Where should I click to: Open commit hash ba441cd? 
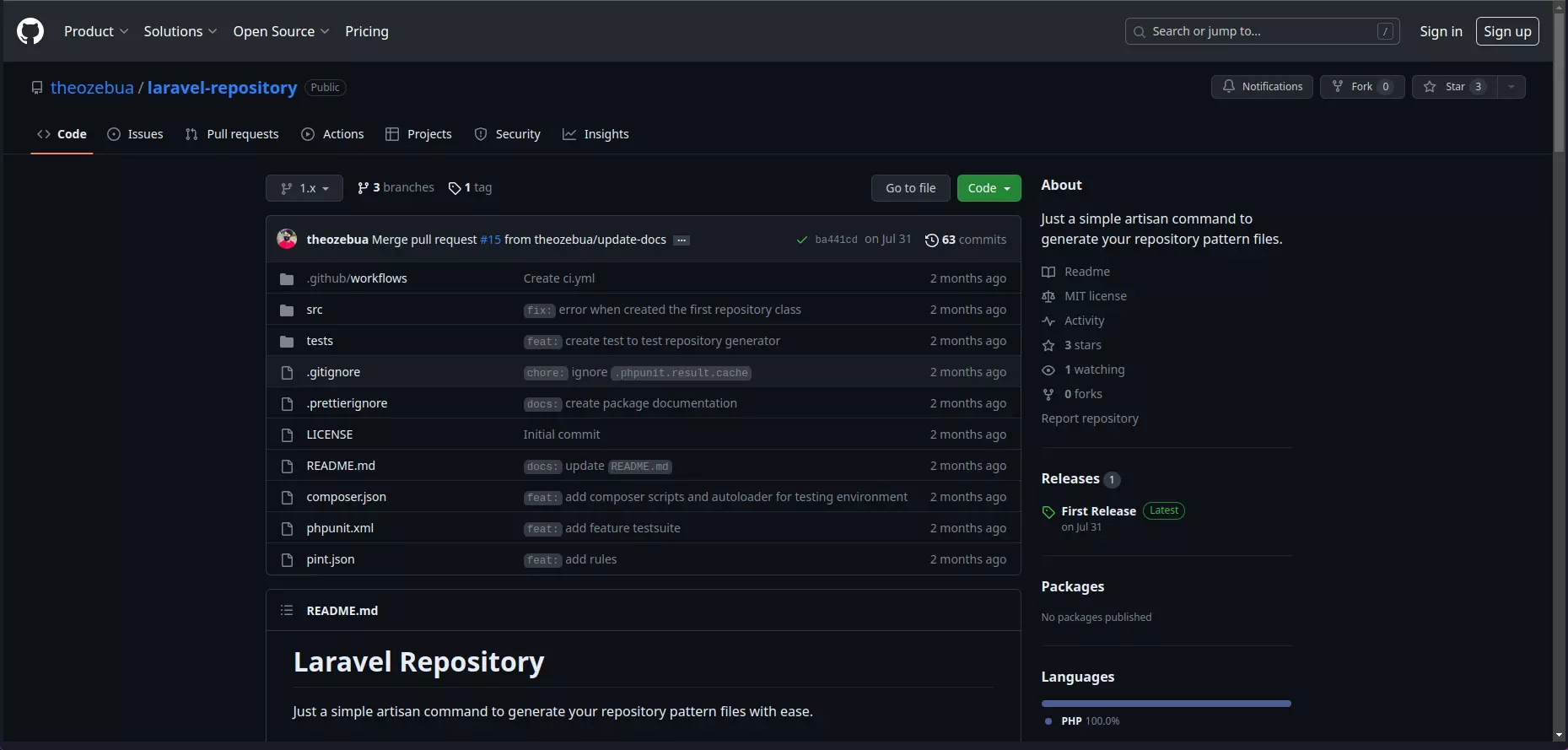click(x=836, y=240)
